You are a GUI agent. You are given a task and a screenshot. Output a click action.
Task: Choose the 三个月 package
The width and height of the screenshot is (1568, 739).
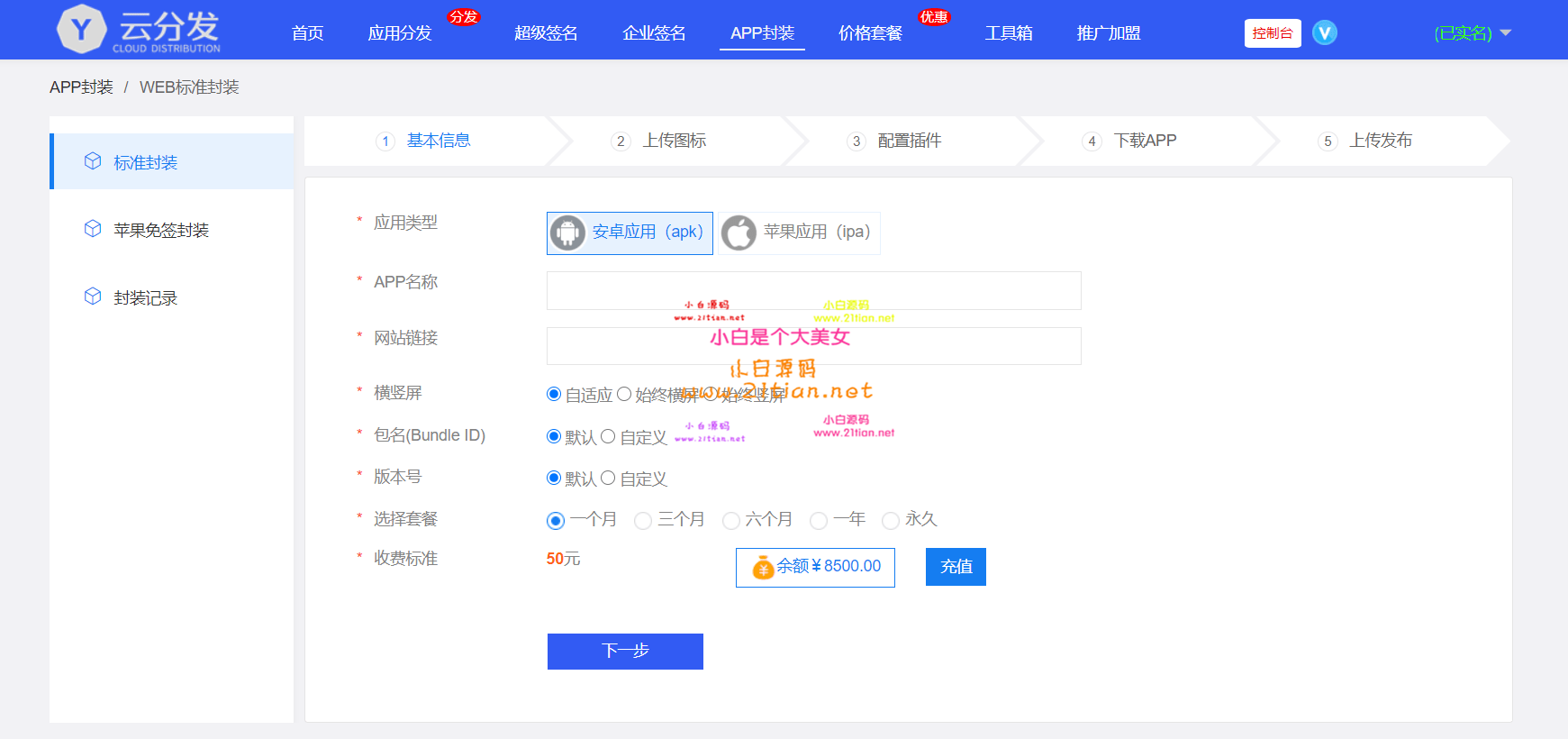(643, 520)
